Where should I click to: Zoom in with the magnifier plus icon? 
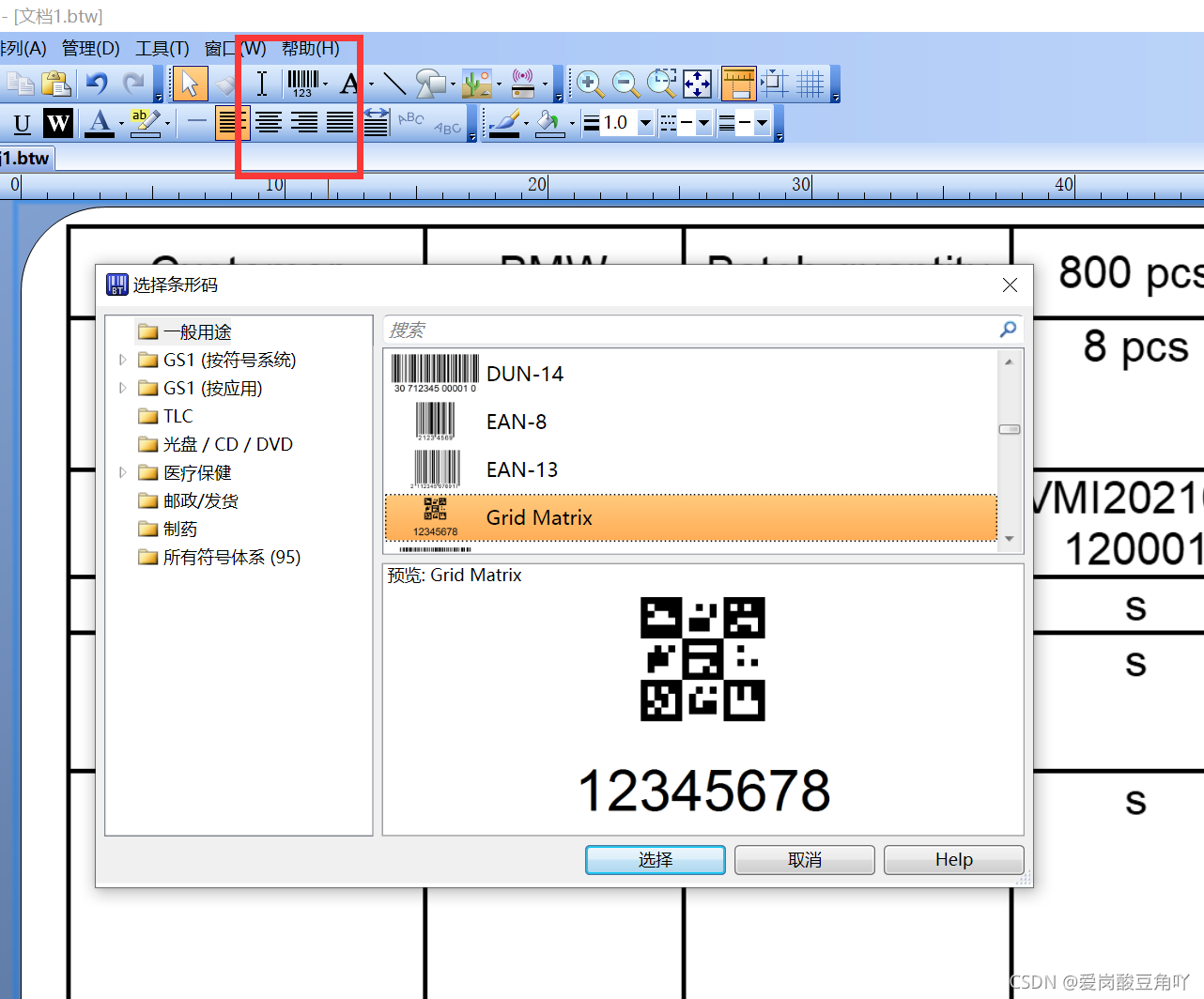coord(590,85)
